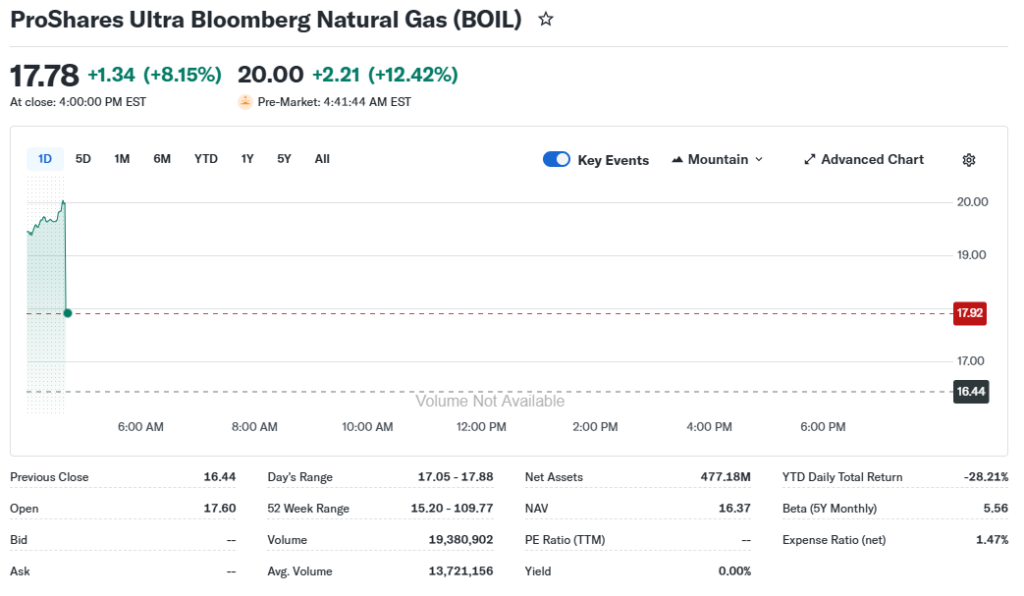Screen dimensions: 1024x596
Task: Click the star icon to follow BOIL
Action: pyautogui.click(x=546, y=19)
